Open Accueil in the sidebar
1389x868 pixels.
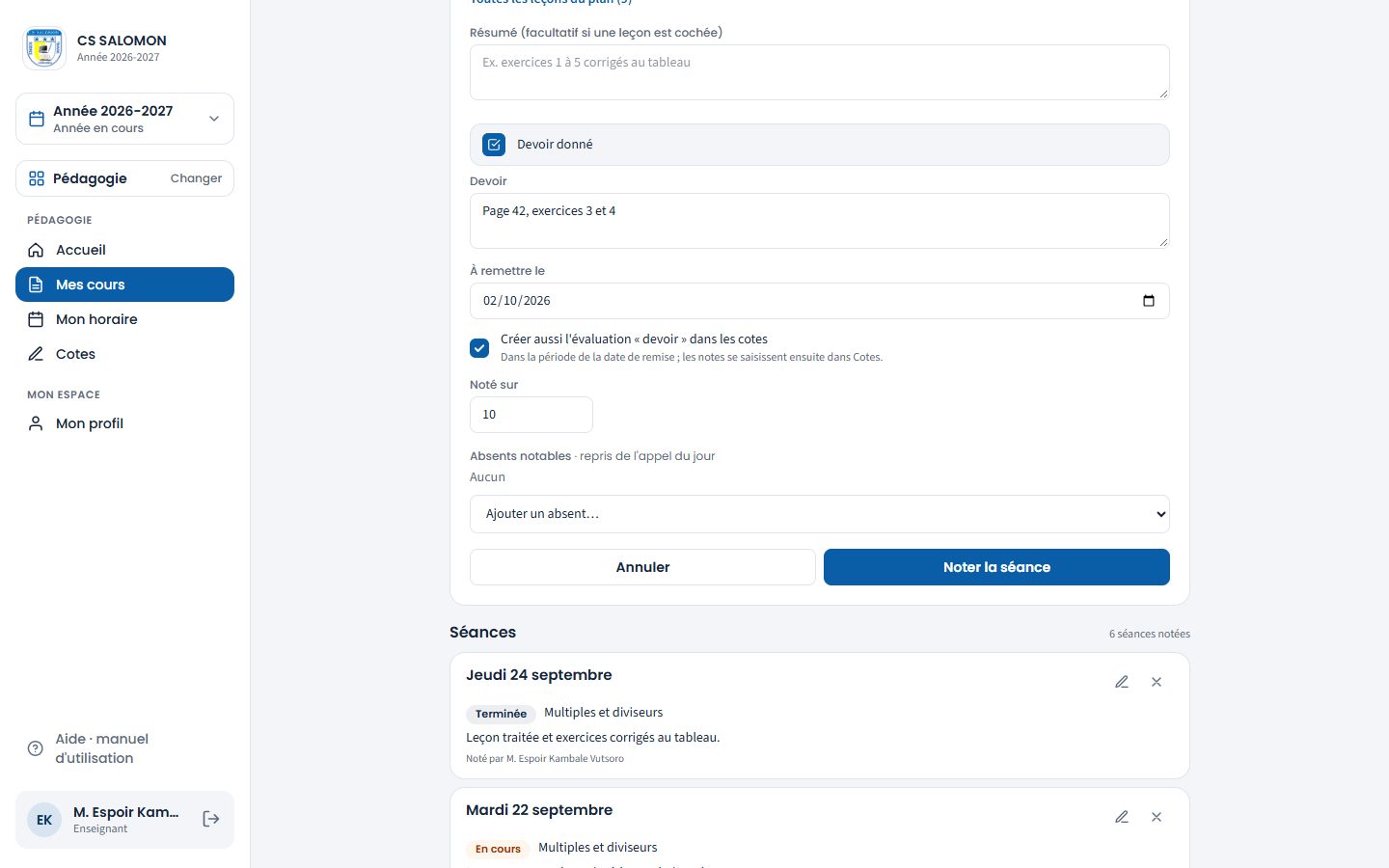(x=124, y=250)
